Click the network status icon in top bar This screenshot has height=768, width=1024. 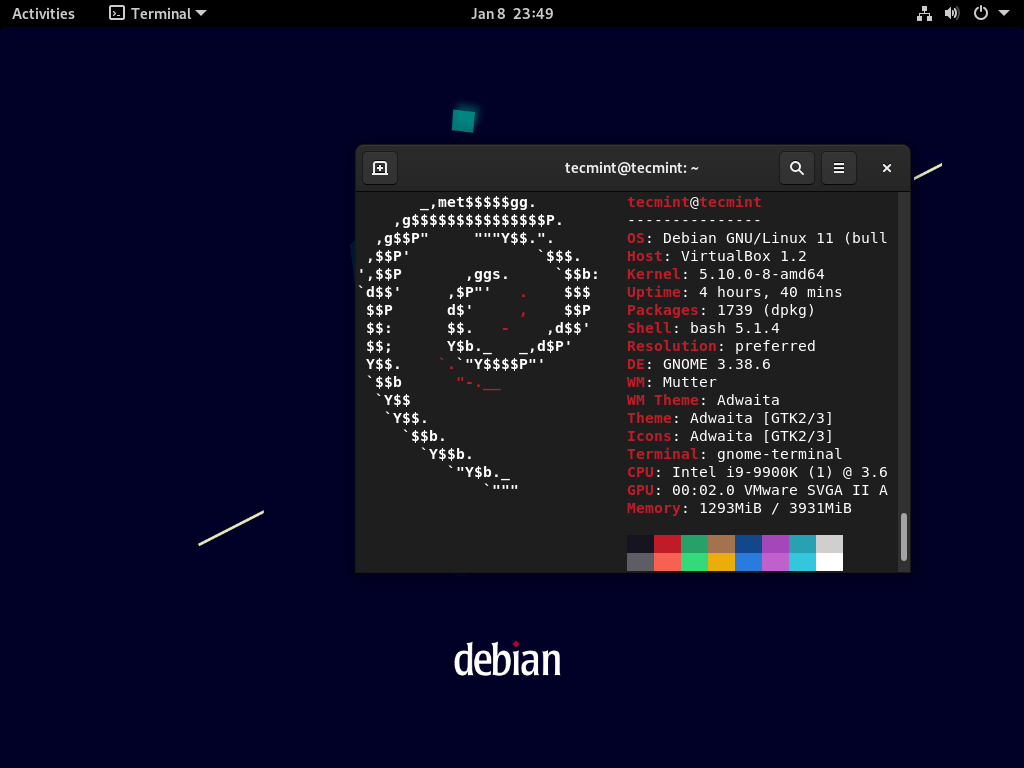[924, 13]
